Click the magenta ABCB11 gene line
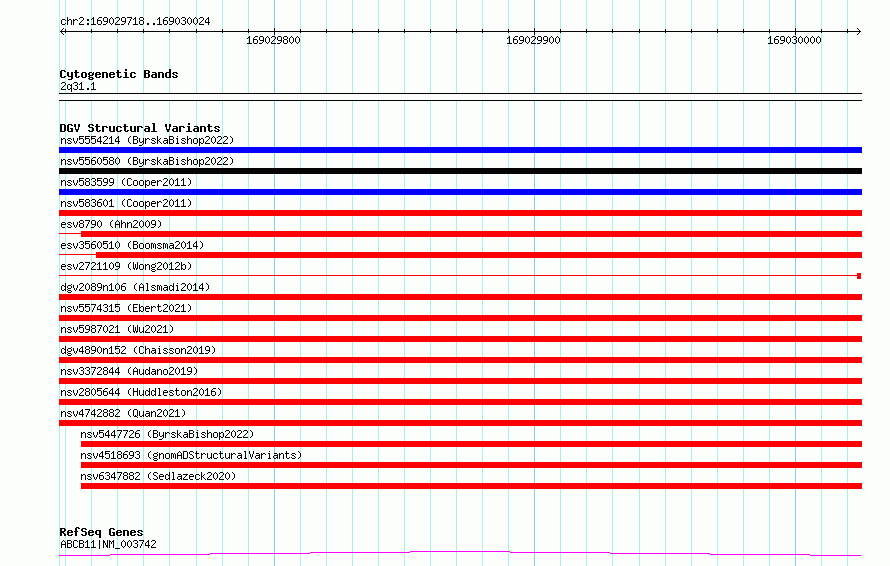 pos(460,553)
